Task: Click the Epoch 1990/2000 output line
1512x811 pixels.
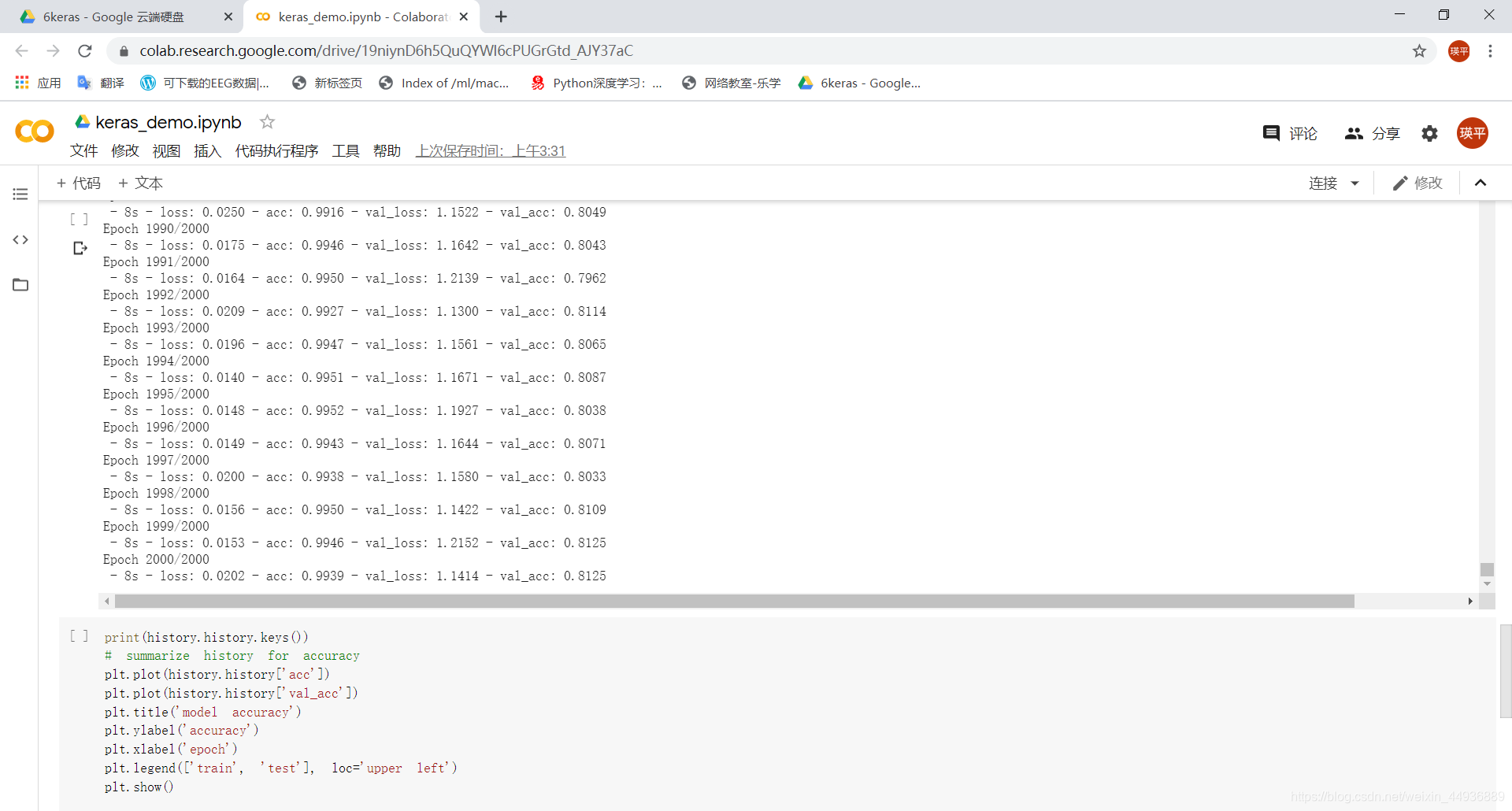Action: click(x=156, y=228)
